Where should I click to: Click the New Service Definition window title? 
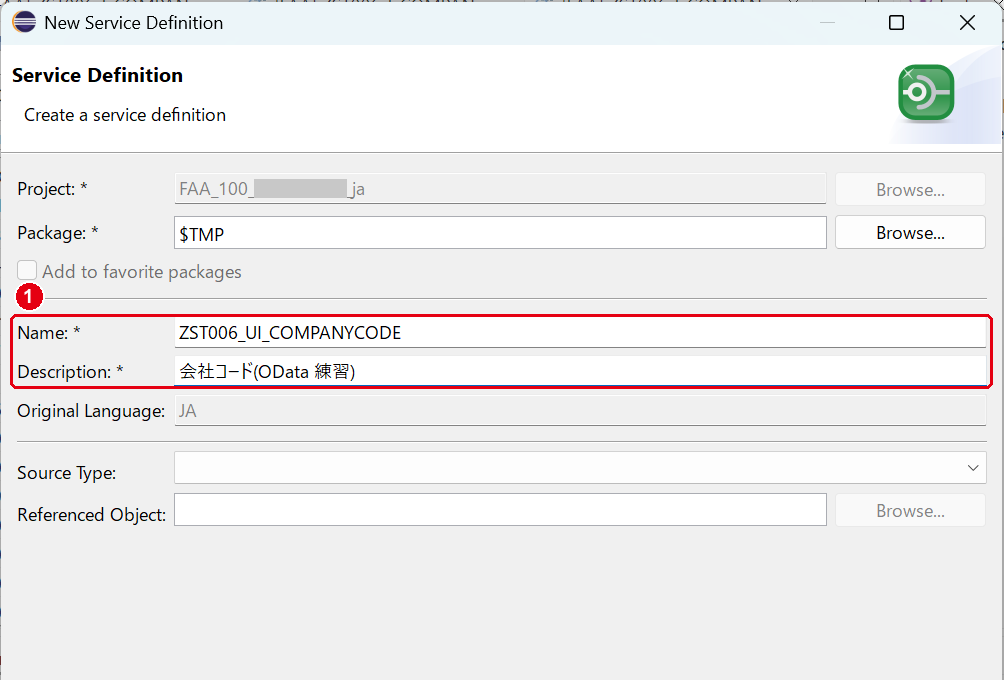(x=134, y=23)
